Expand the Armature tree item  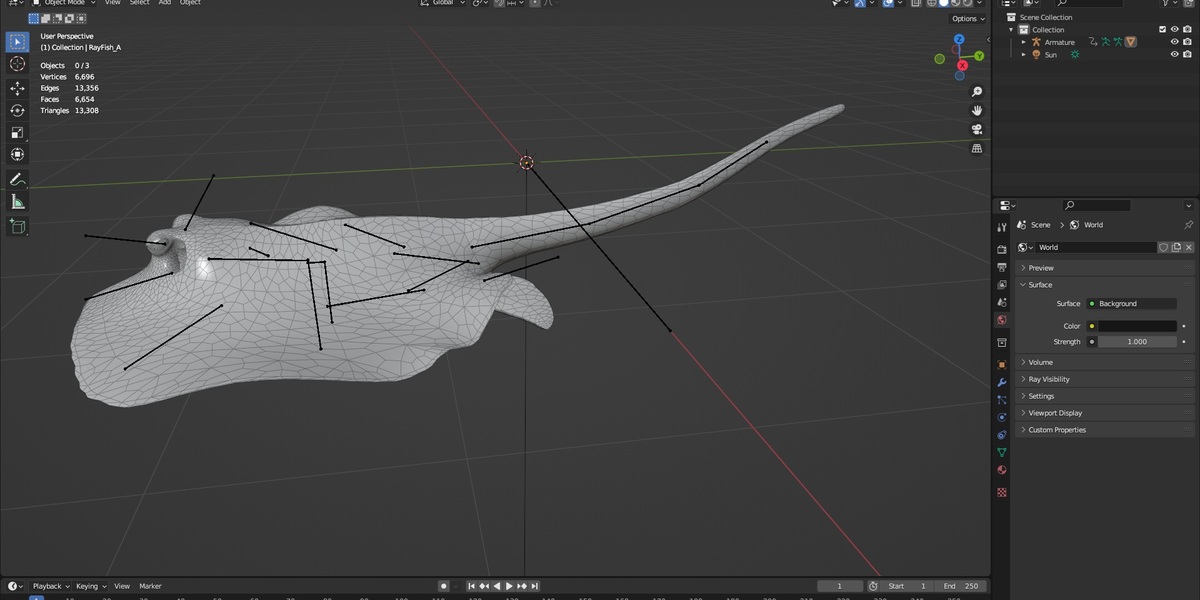point(1024,42)
